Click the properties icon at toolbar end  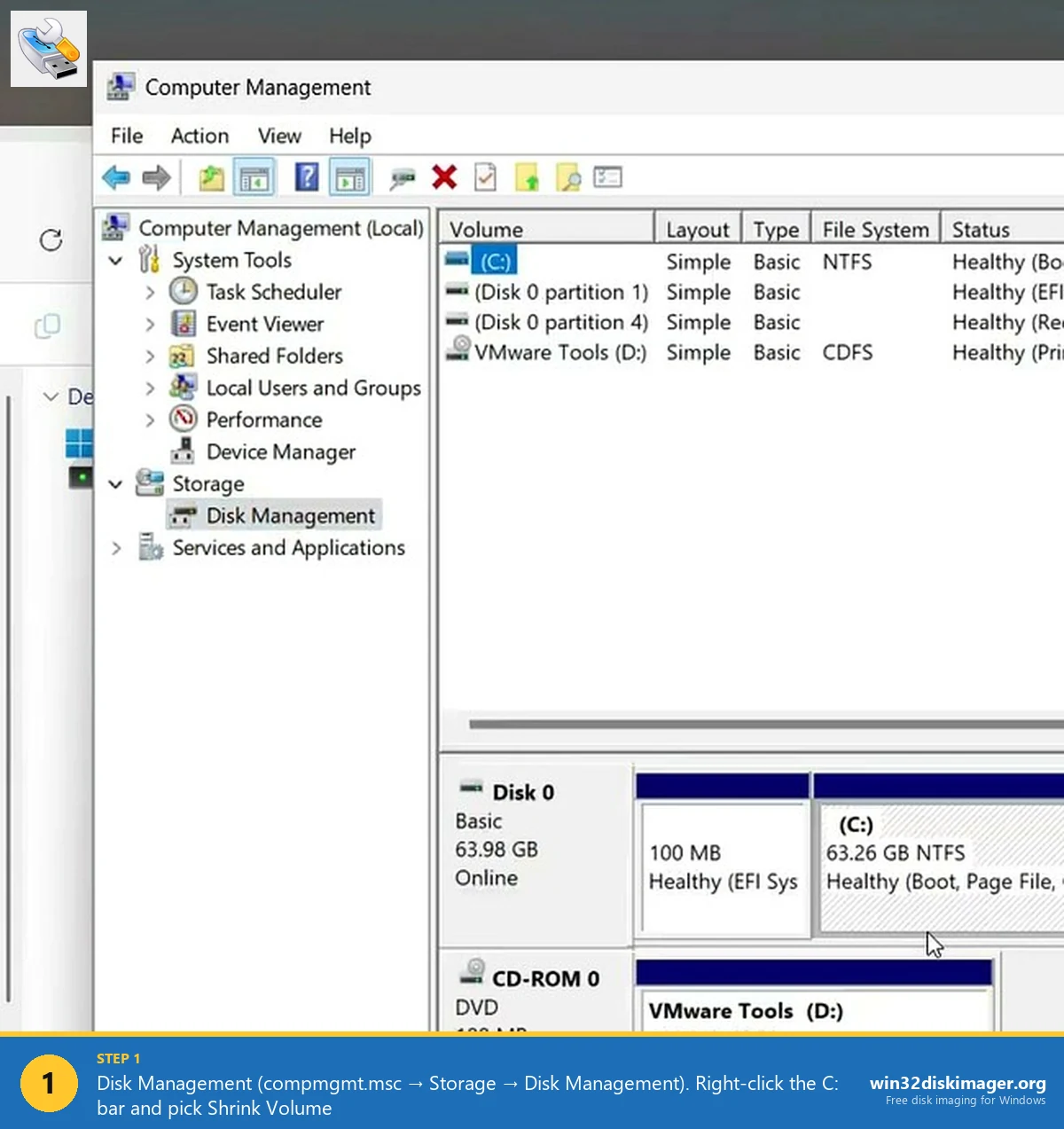(608, 176)
